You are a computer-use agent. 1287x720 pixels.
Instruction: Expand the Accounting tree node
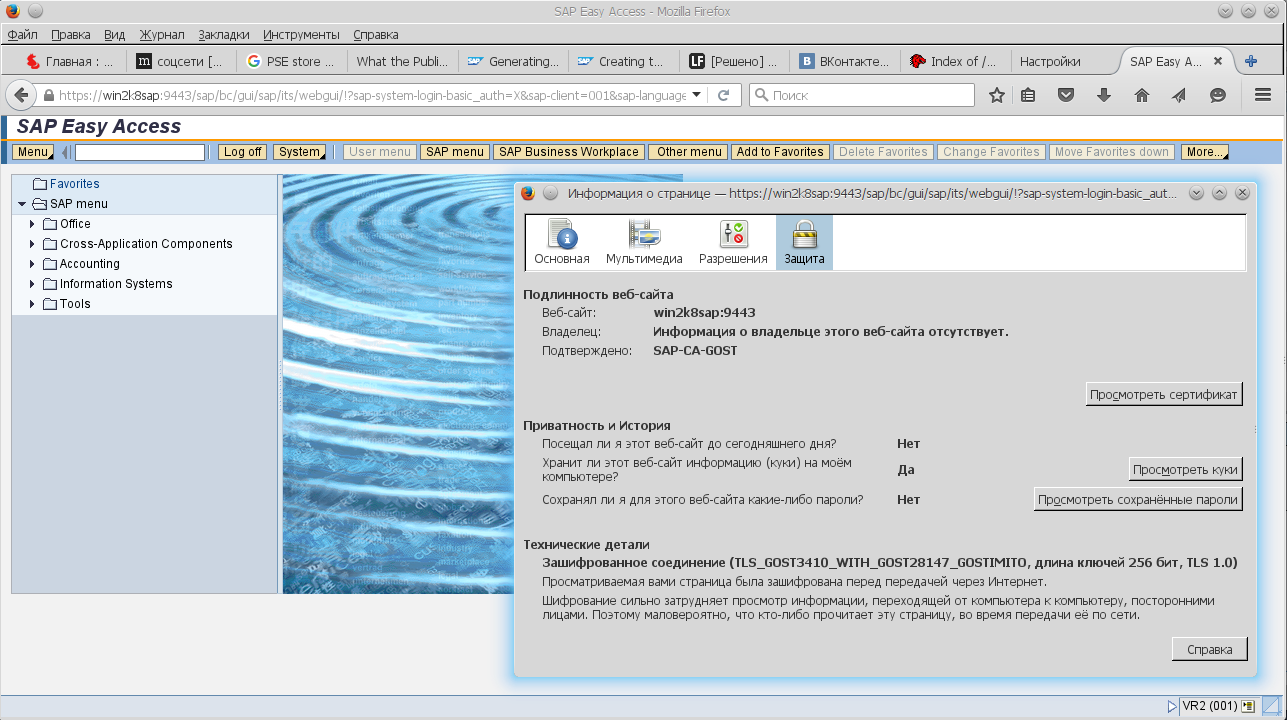[33, 264]
